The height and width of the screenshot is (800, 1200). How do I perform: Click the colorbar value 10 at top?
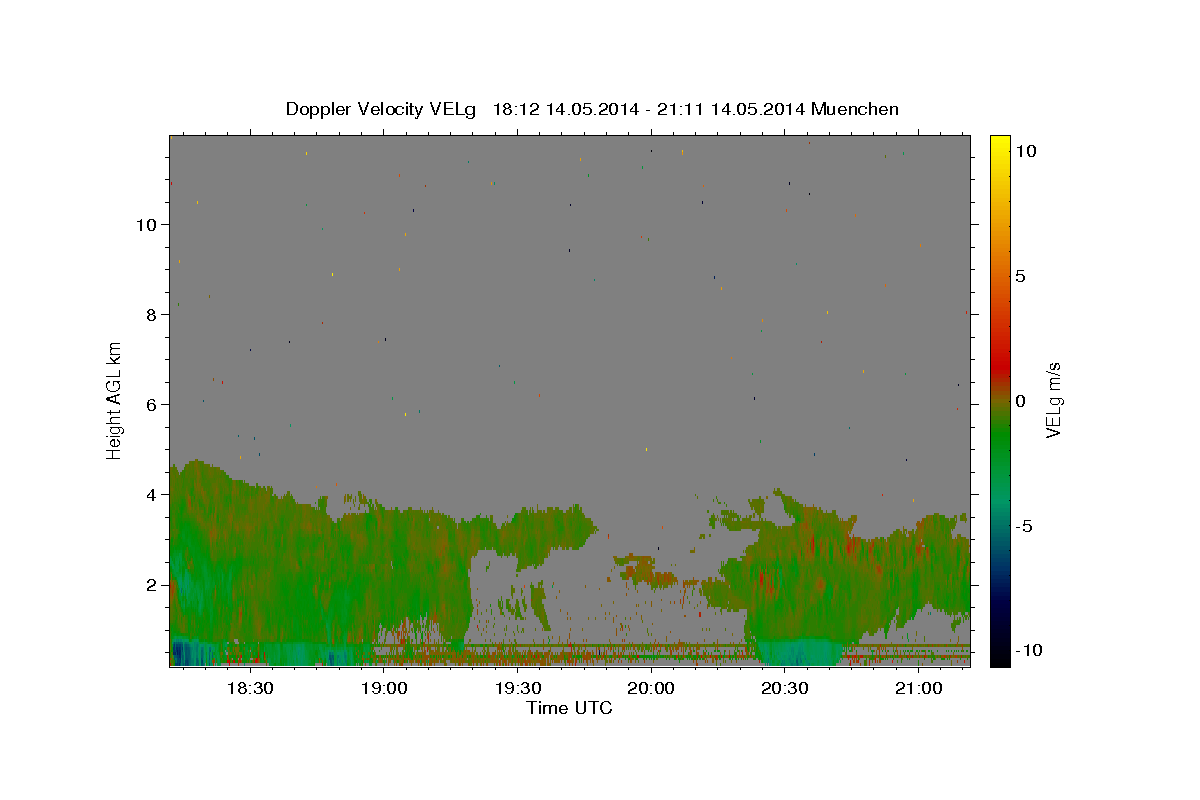coord(1025,150)
